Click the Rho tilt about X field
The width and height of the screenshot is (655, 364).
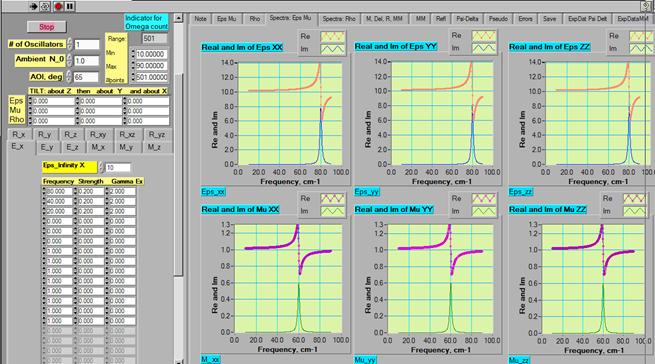click(x=148, y=121)
